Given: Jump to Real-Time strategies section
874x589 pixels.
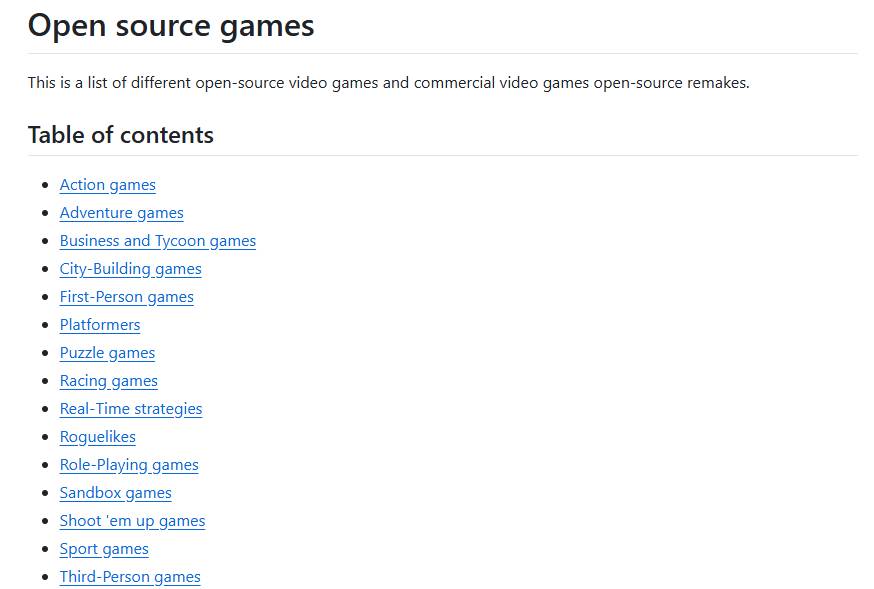Looking at the screenshot, I should coord(130,409).
